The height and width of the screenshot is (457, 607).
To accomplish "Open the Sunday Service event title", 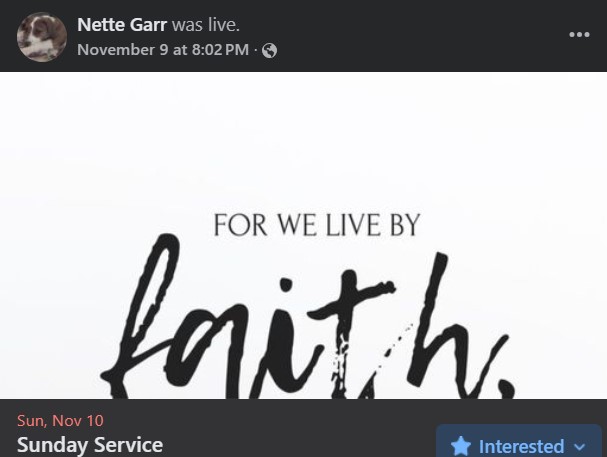I will [90, 445].
